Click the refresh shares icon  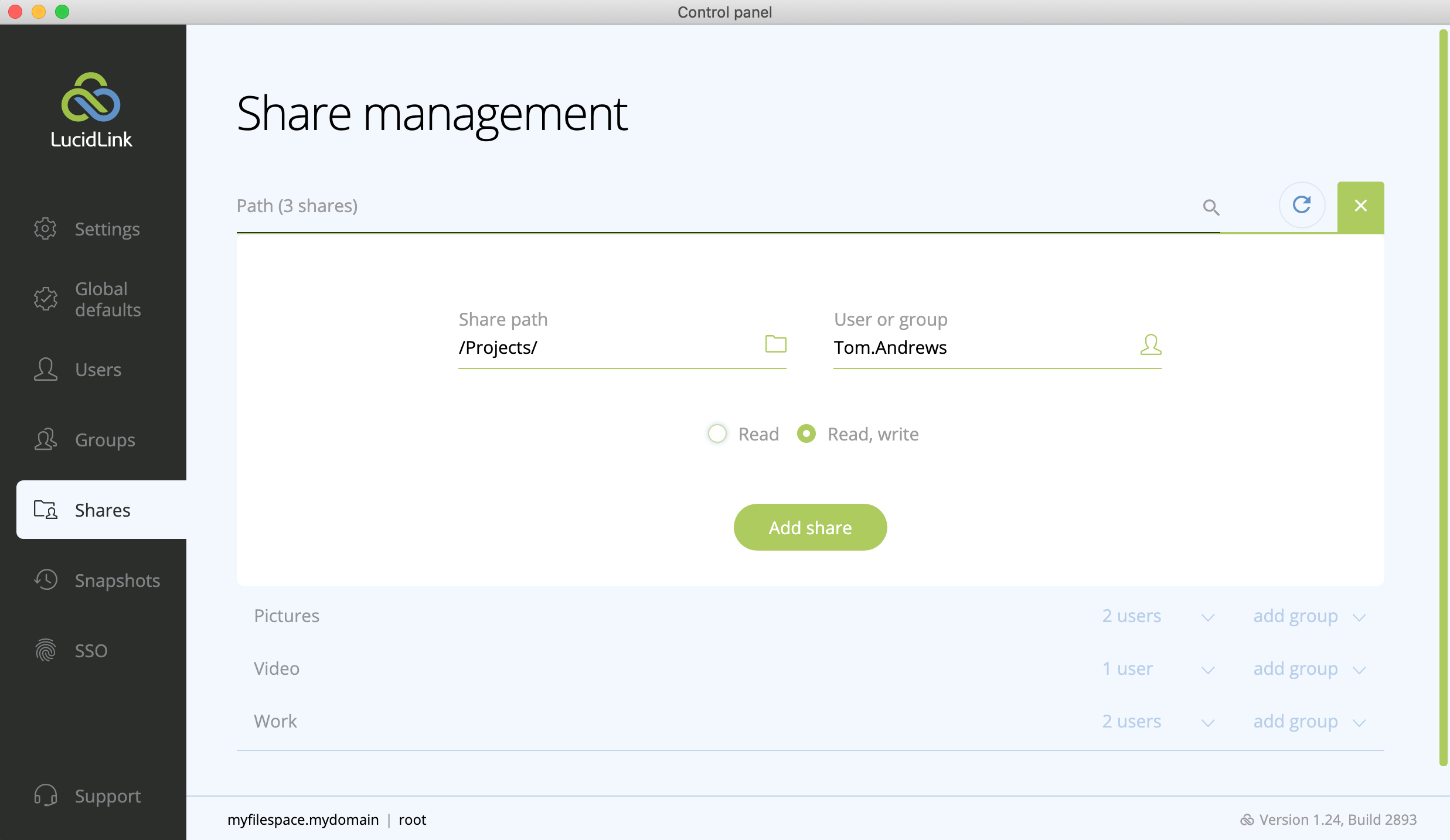point(1302,205)
